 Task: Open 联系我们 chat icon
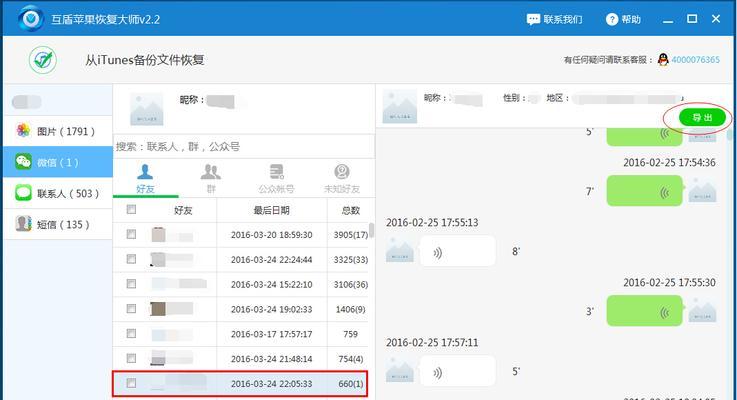[x=533, y=19]
